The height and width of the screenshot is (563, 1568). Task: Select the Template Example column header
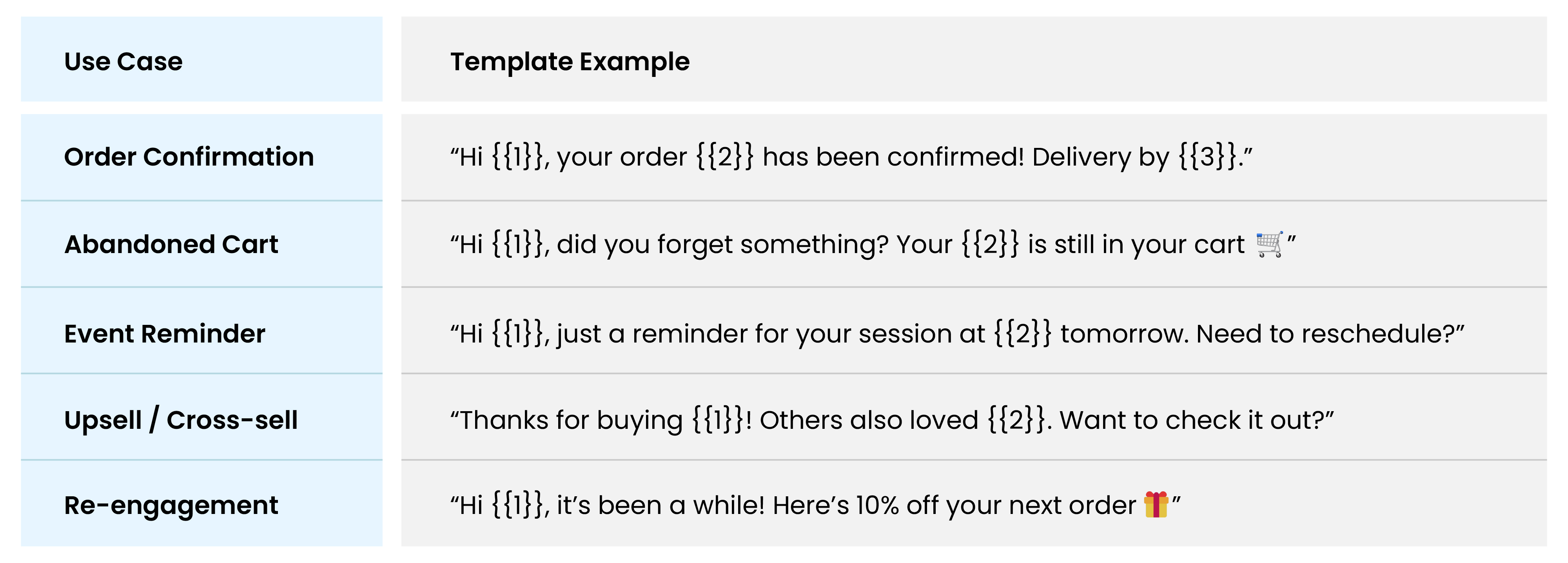(x=570, y=62)
